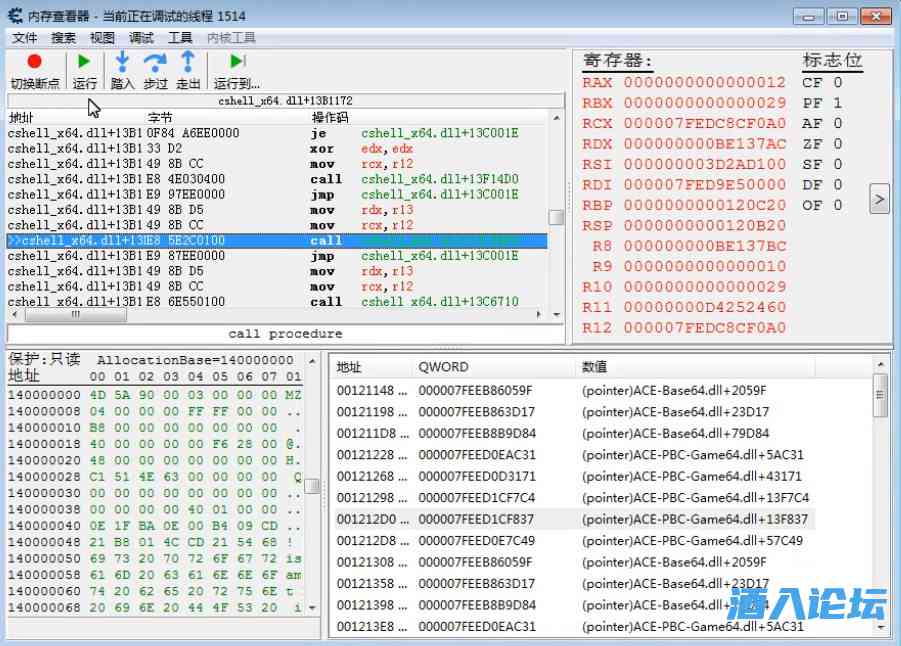Click the disassembler scroll down arrow

(x=557, y=299)
